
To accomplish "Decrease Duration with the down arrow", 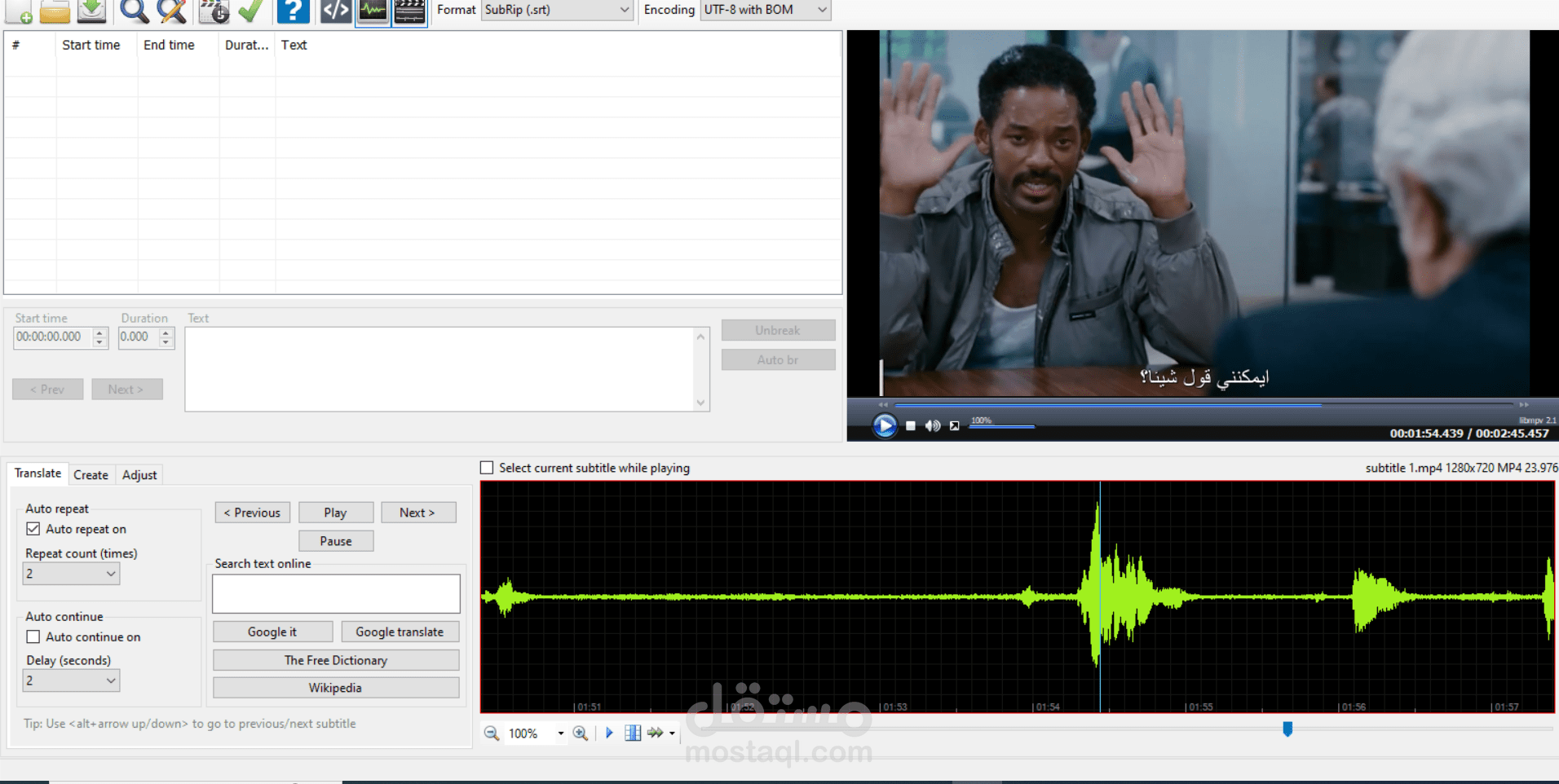I will (x=166, y=342).
